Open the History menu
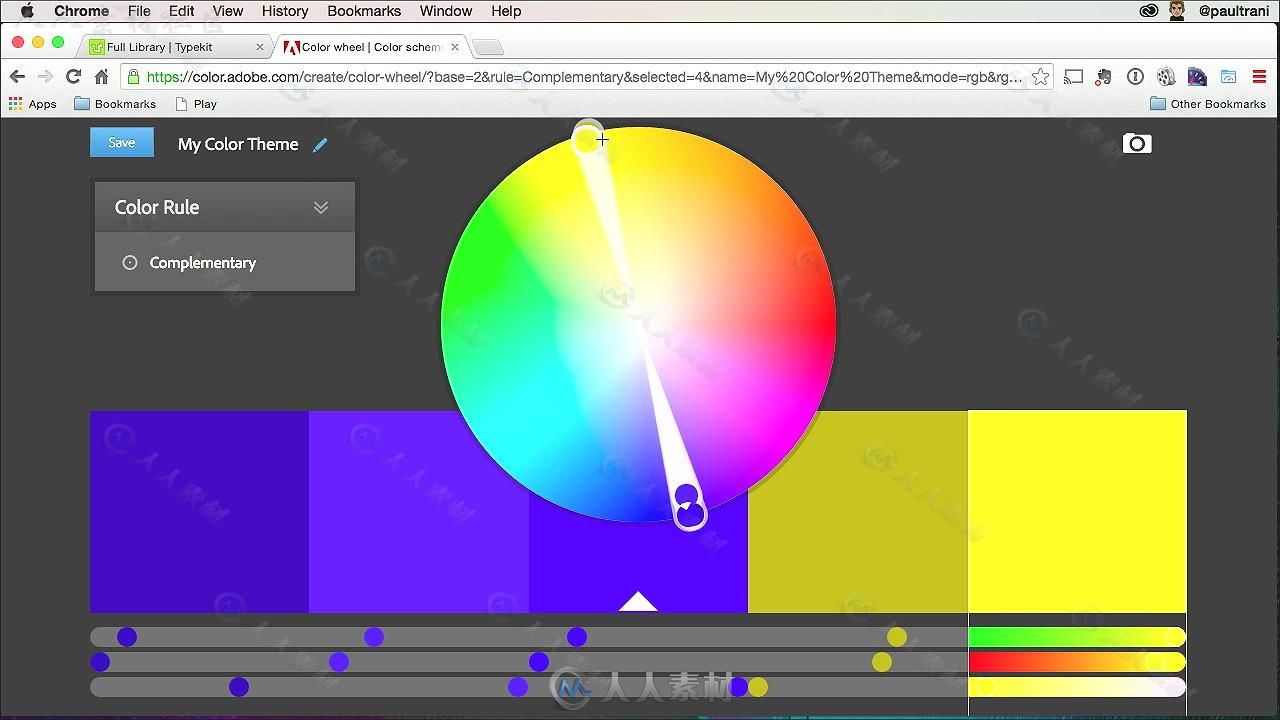Viewport: 1280px width, 720px height. 285,11
